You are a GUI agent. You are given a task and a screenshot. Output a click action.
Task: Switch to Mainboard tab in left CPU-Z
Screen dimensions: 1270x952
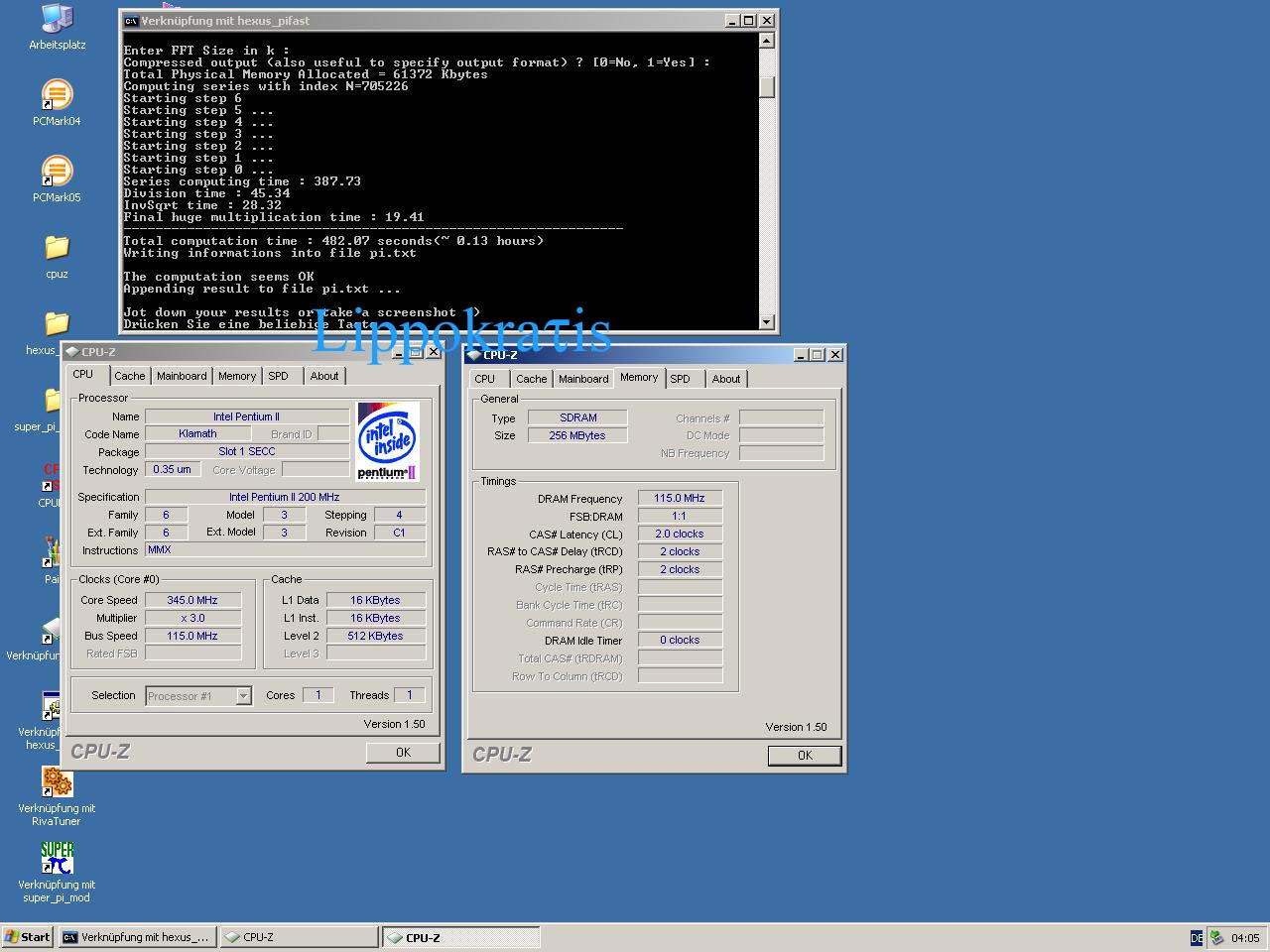coord(182,376)
